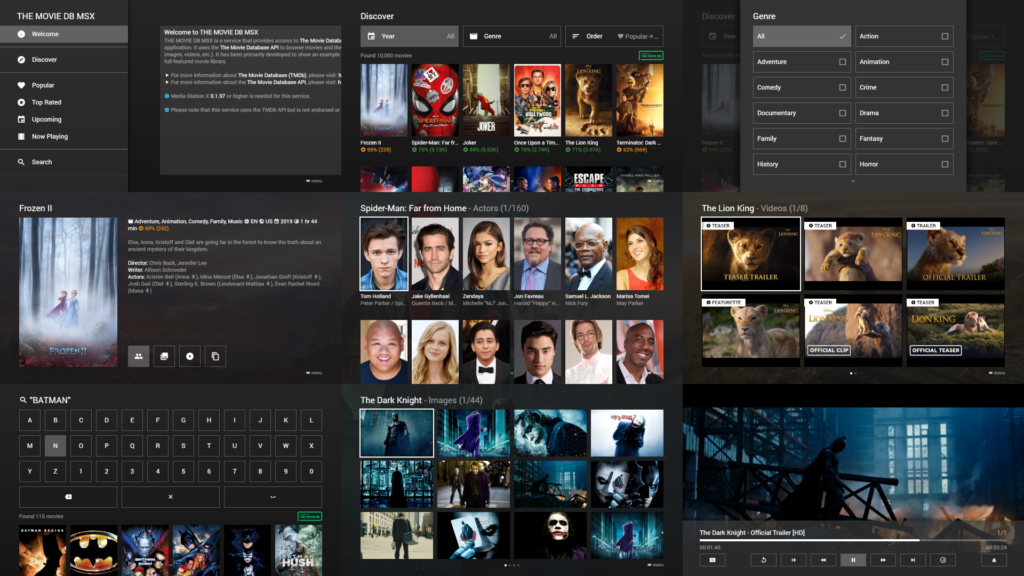Open the Frozen II actors (people) icon

click(x=138, y=355)
